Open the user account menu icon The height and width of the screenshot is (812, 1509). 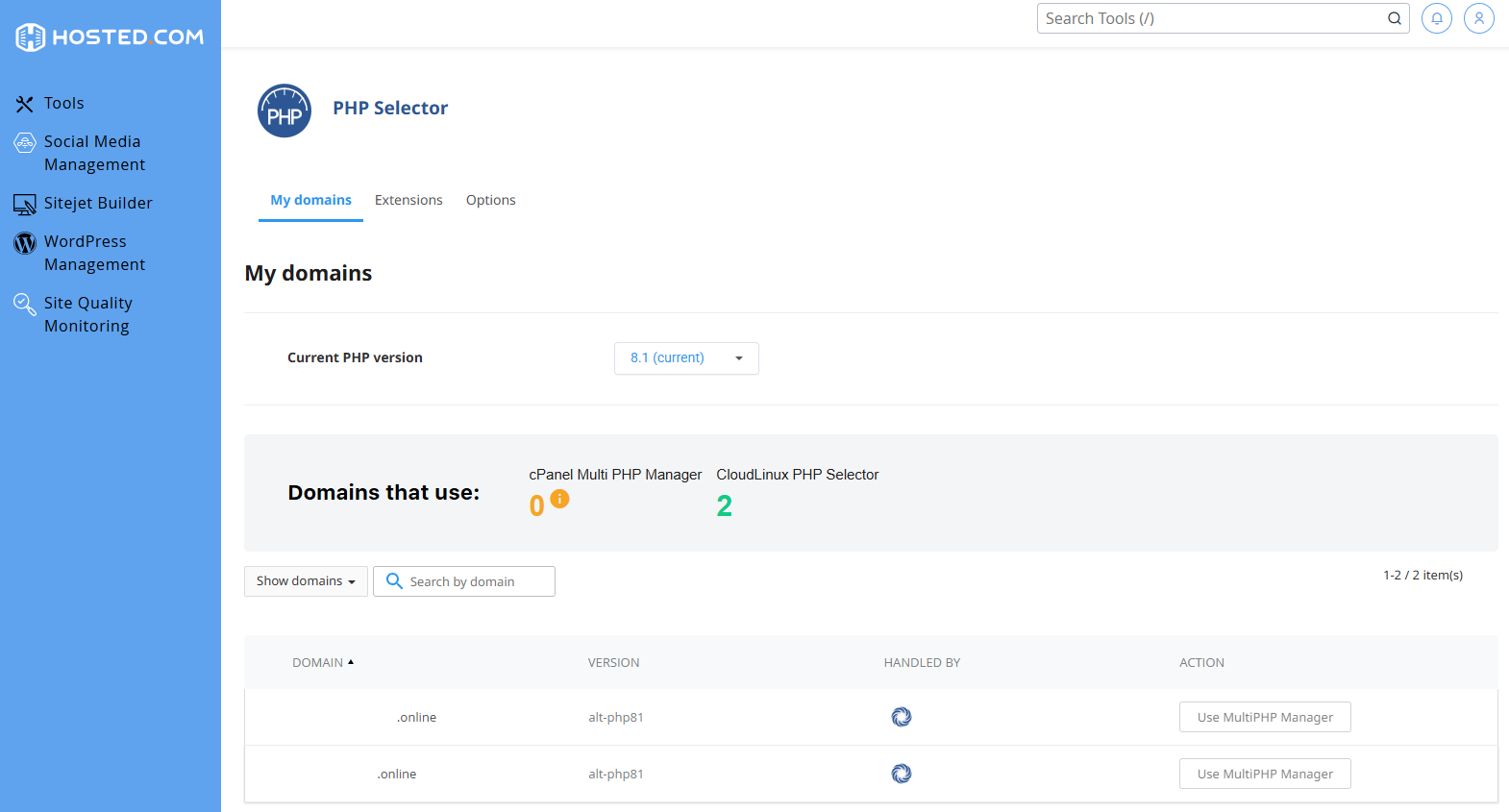1479,18
